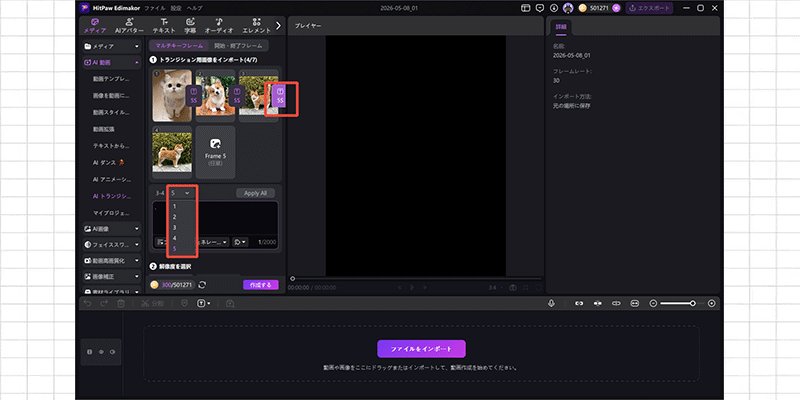Click the Frame 5 add image placeholder
The height and width of the screenshot is (400, 800).
(x=215, y=152)
